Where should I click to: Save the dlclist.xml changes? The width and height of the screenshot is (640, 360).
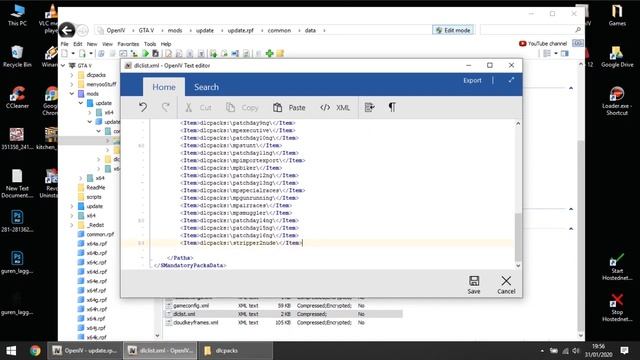[474, 284]
